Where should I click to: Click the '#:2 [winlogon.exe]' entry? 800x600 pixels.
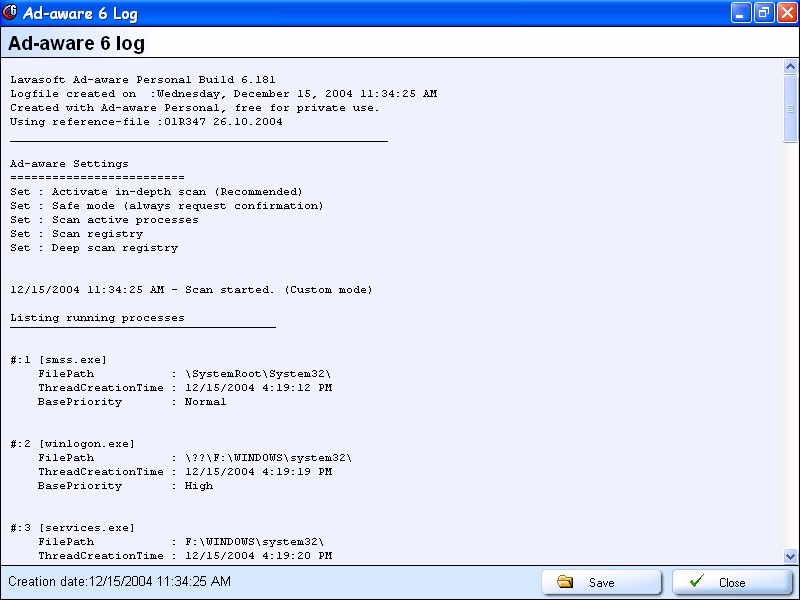point(72,444)
